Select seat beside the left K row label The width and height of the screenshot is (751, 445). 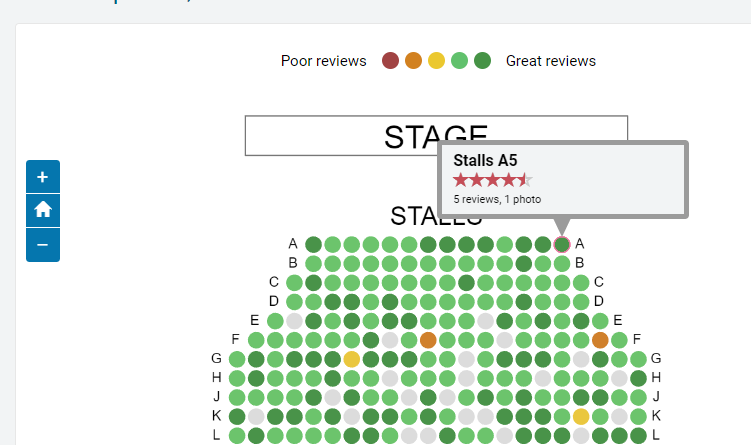coord(237,416)
